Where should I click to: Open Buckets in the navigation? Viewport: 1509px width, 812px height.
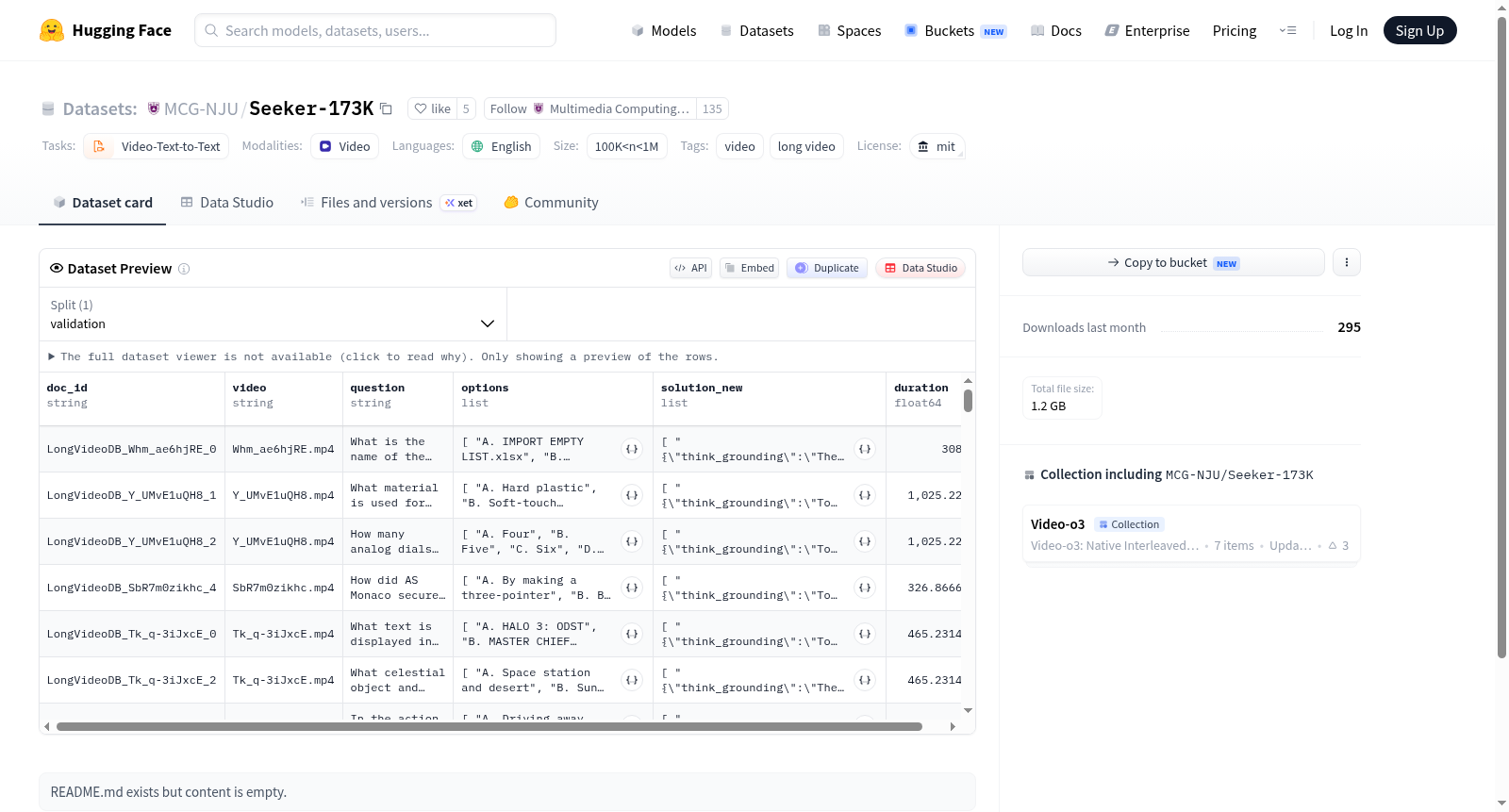pos(955,30)
